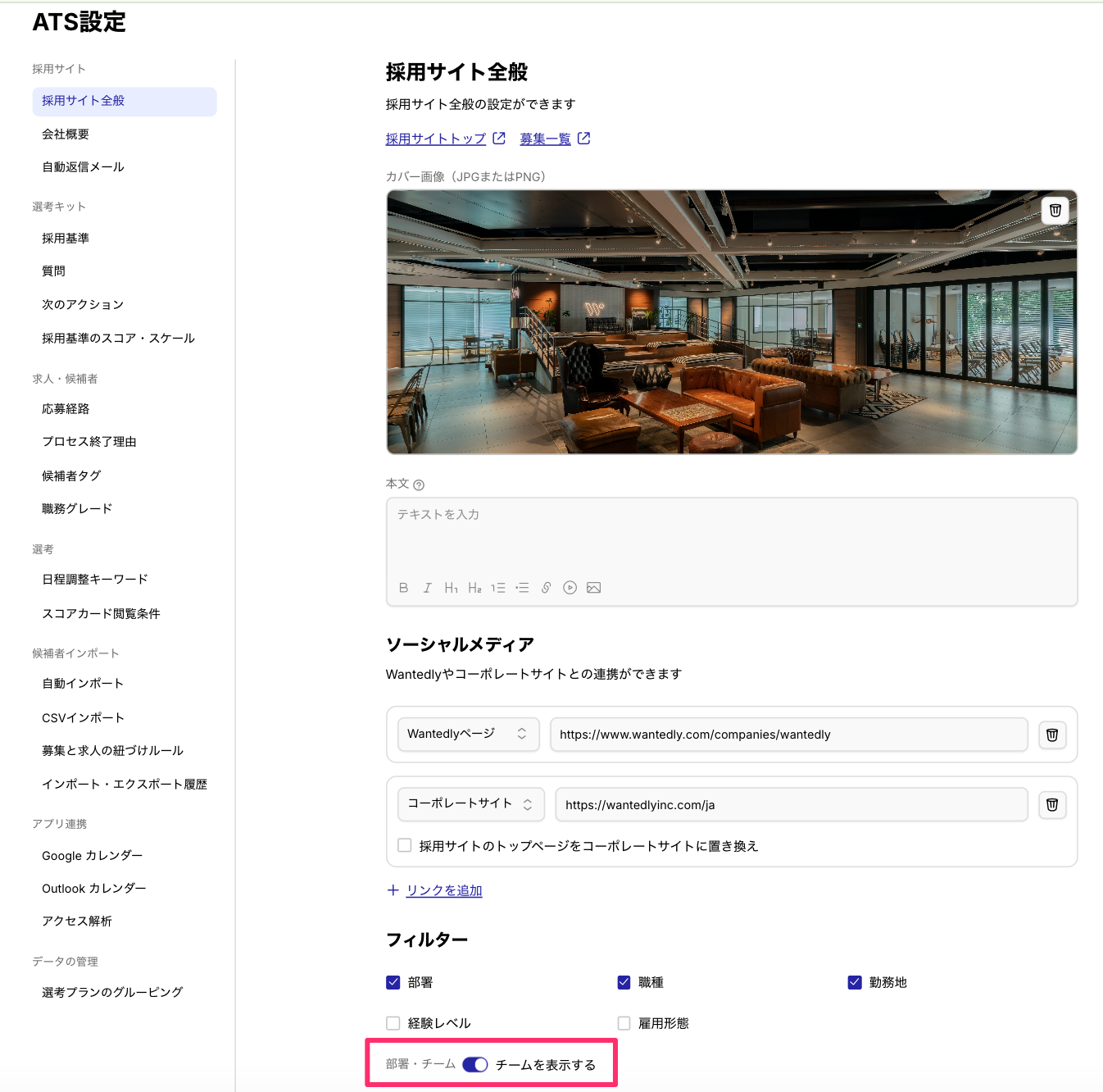Toggle bold formatting in the text editor
This screenshot has width=1103, height=1092.
point(403,588)
